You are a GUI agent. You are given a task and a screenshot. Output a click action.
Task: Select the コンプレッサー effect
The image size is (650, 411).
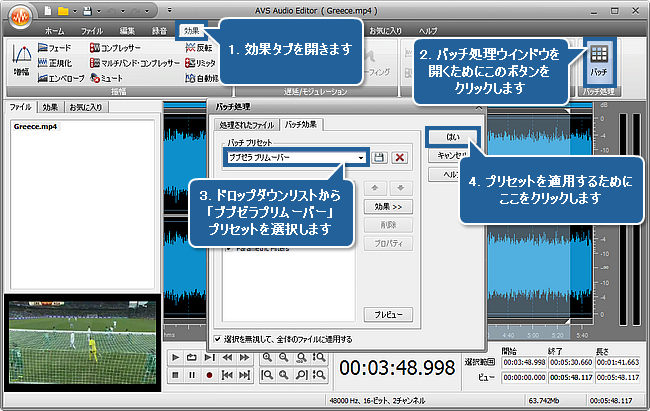[115, 48]
